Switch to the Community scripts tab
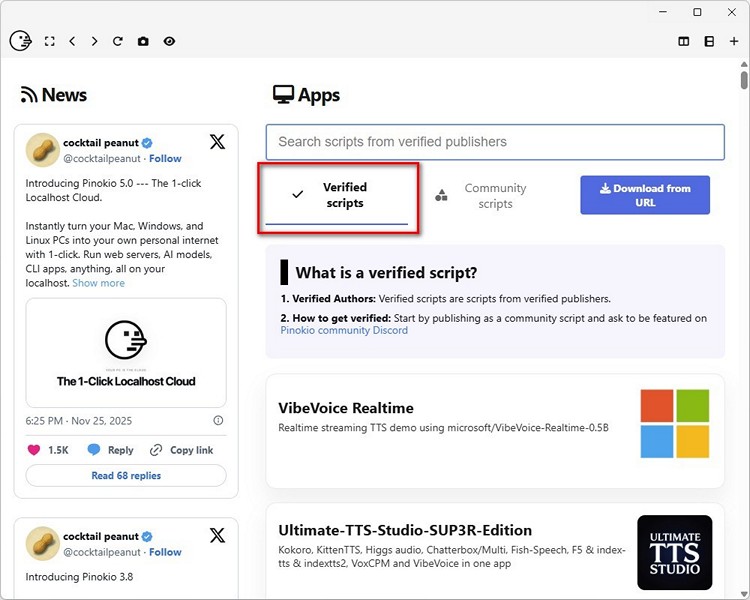Screen dimensions: 750x600 (495, 196)
